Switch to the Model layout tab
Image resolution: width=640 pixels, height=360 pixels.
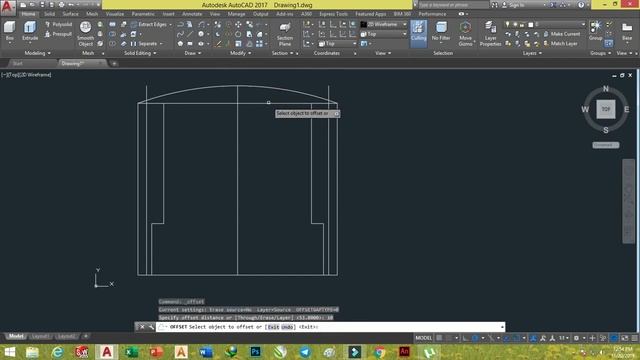16,336
